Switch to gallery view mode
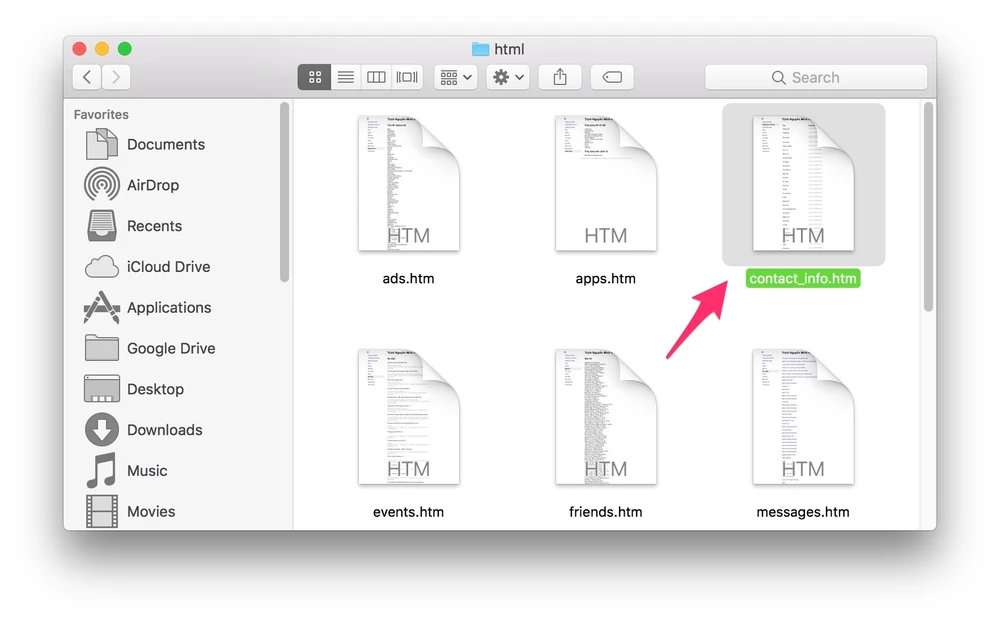 407,77
